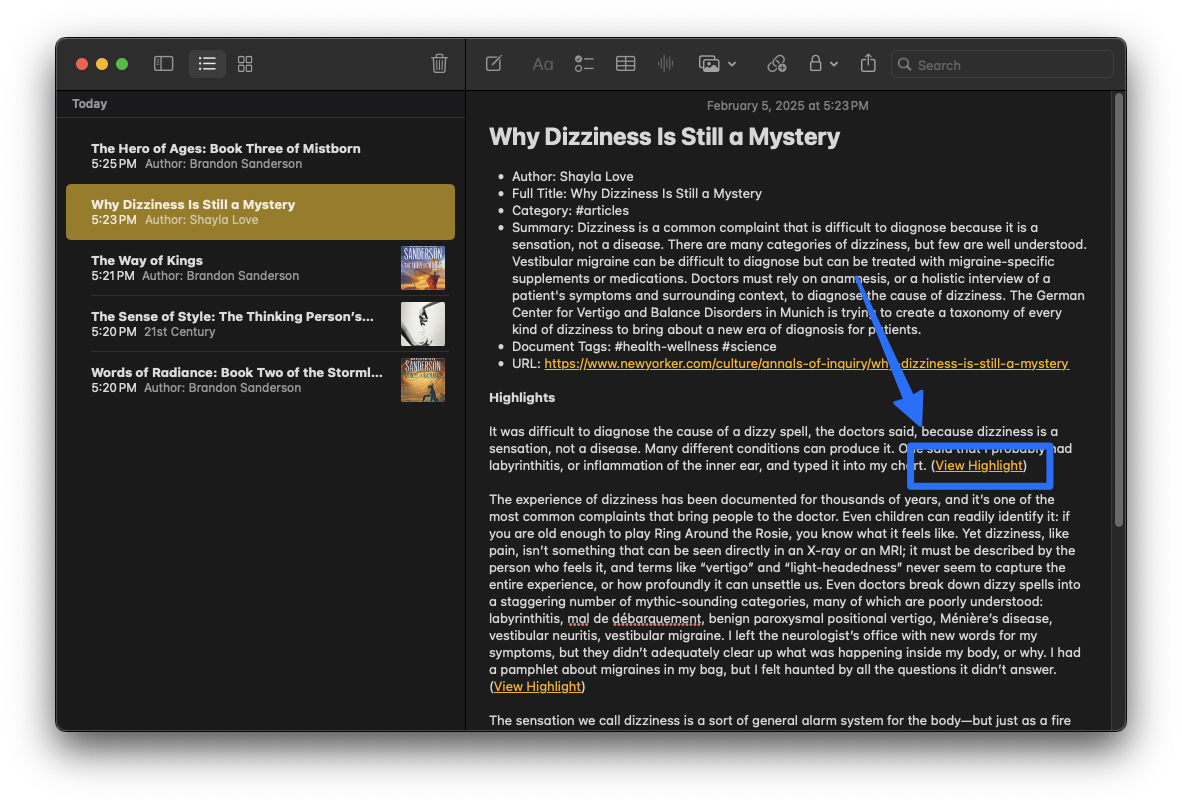Open the media attachment dropdown

click(717, 64)
